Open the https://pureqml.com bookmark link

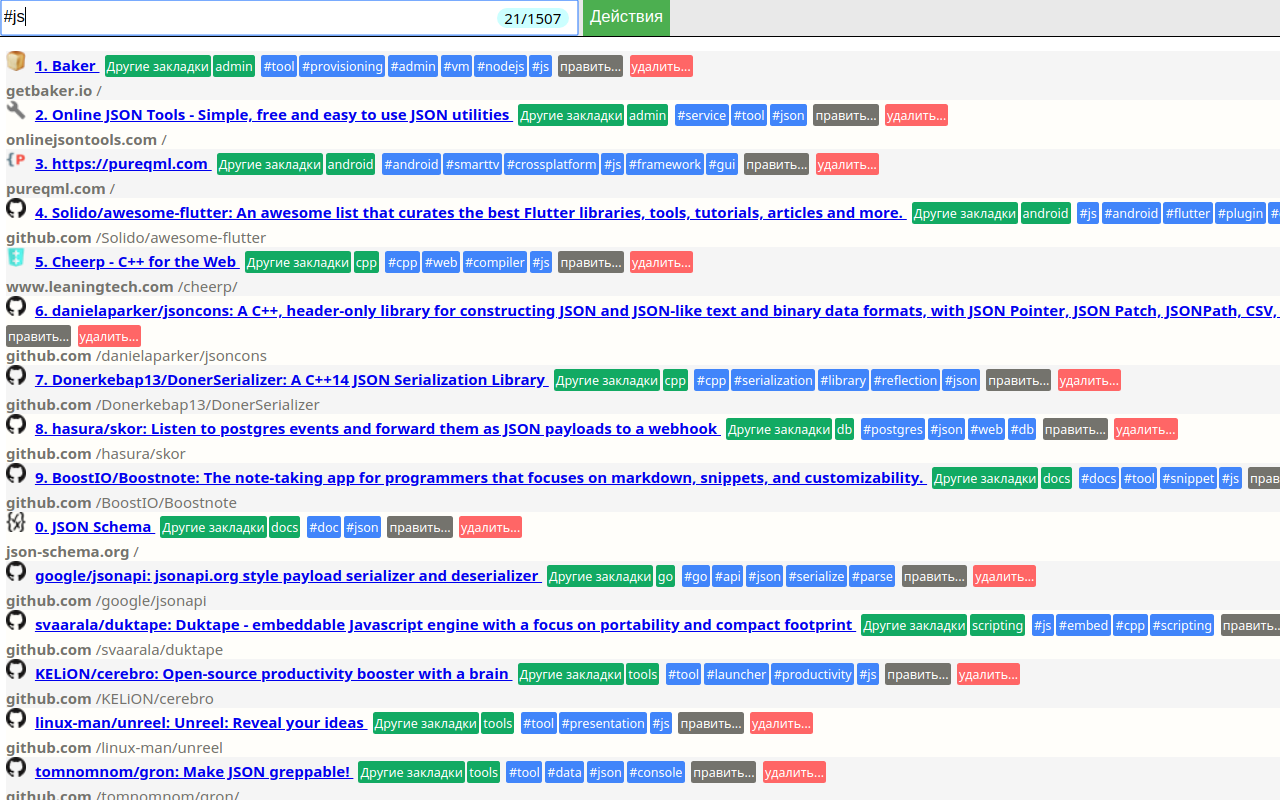(x=123, y=164)
